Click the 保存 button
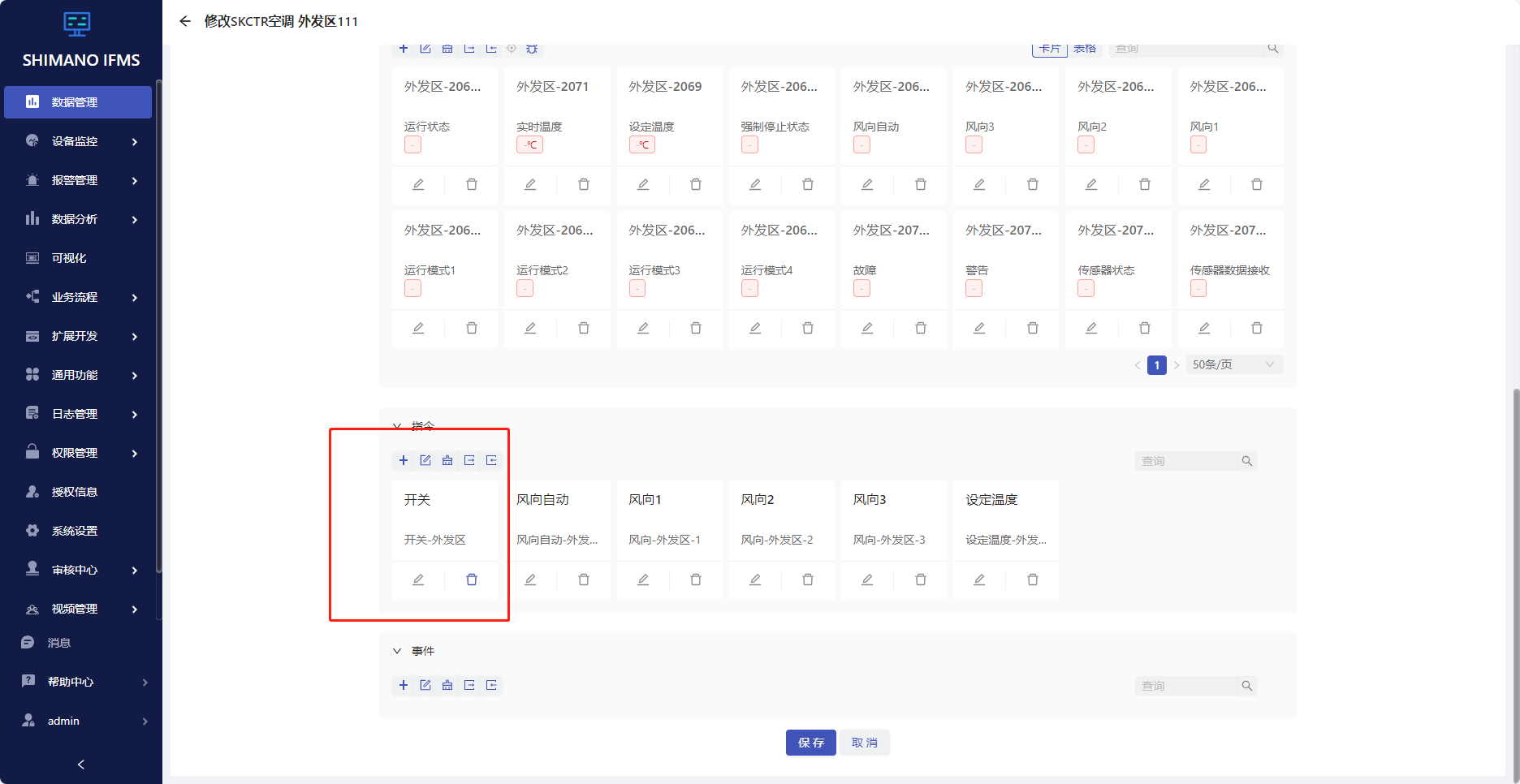Screen dimensions: 1520x784 point(811,743)
